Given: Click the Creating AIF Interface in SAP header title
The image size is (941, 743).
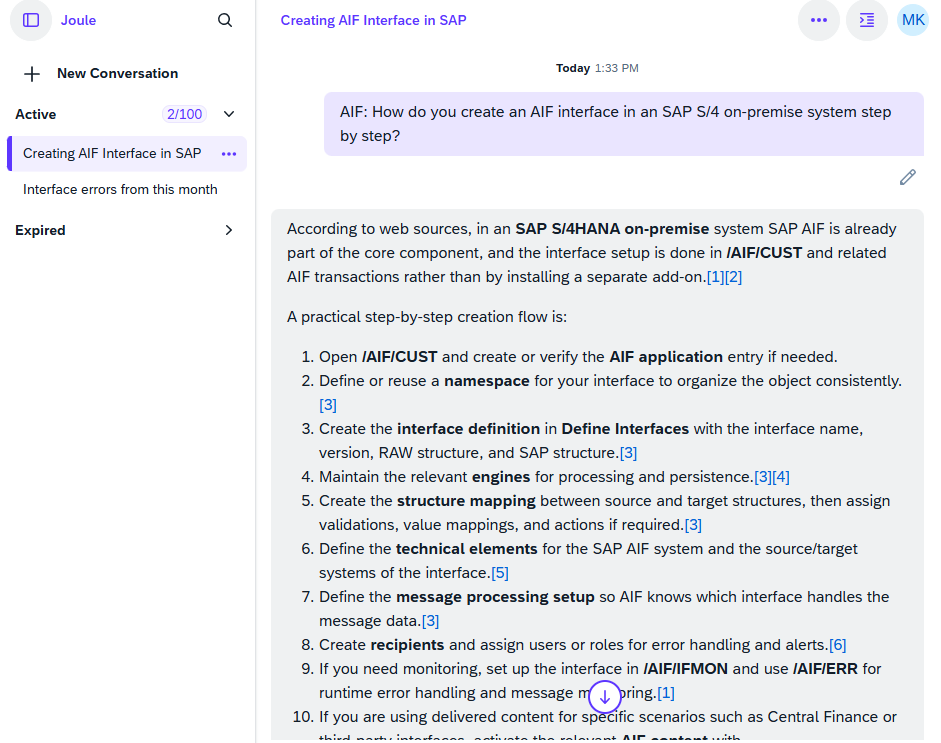Looking at the screenshot, I should click(373, 20).
